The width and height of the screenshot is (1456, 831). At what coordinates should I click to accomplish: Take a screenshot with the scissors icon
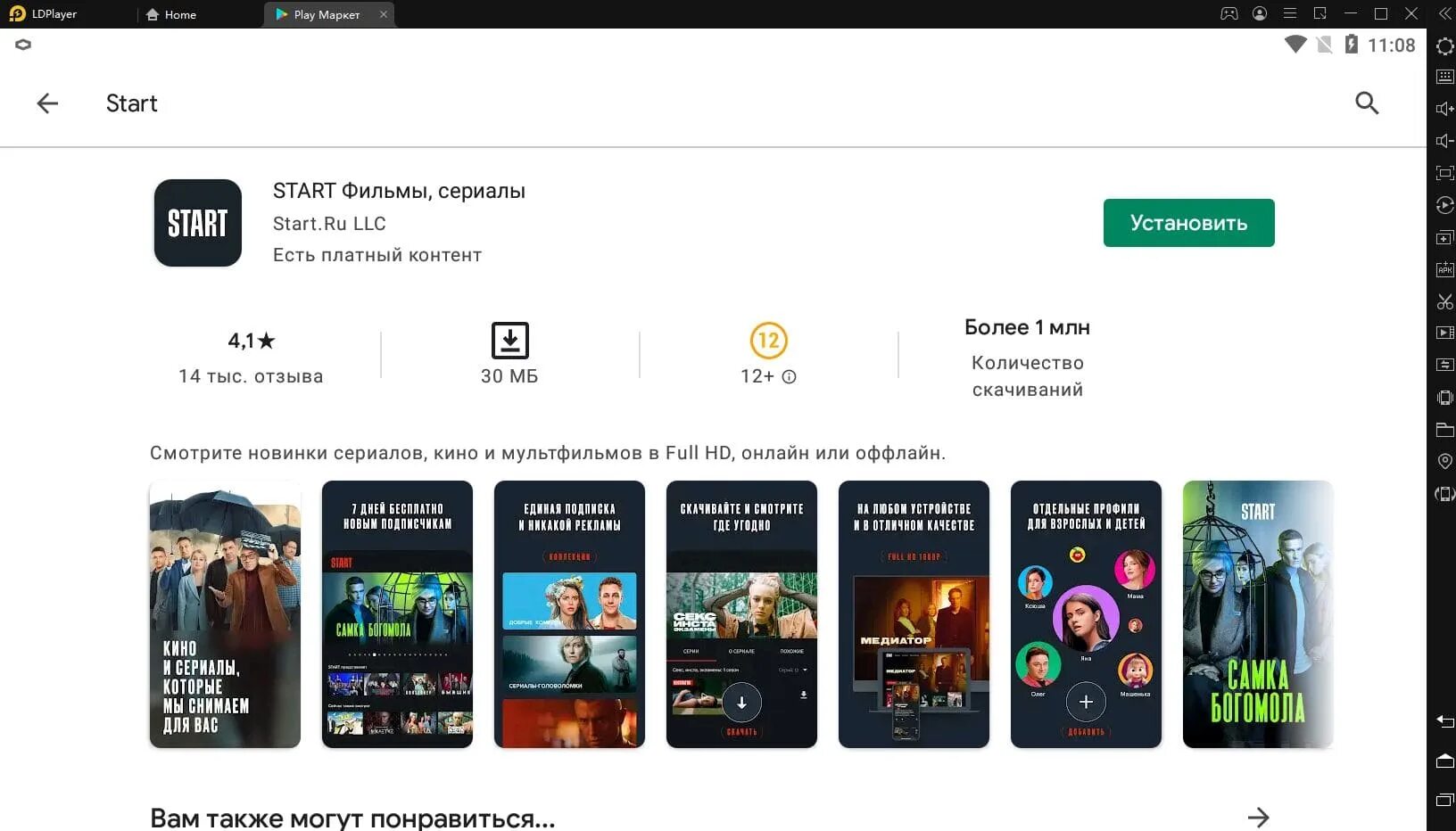pos(1444,301)
